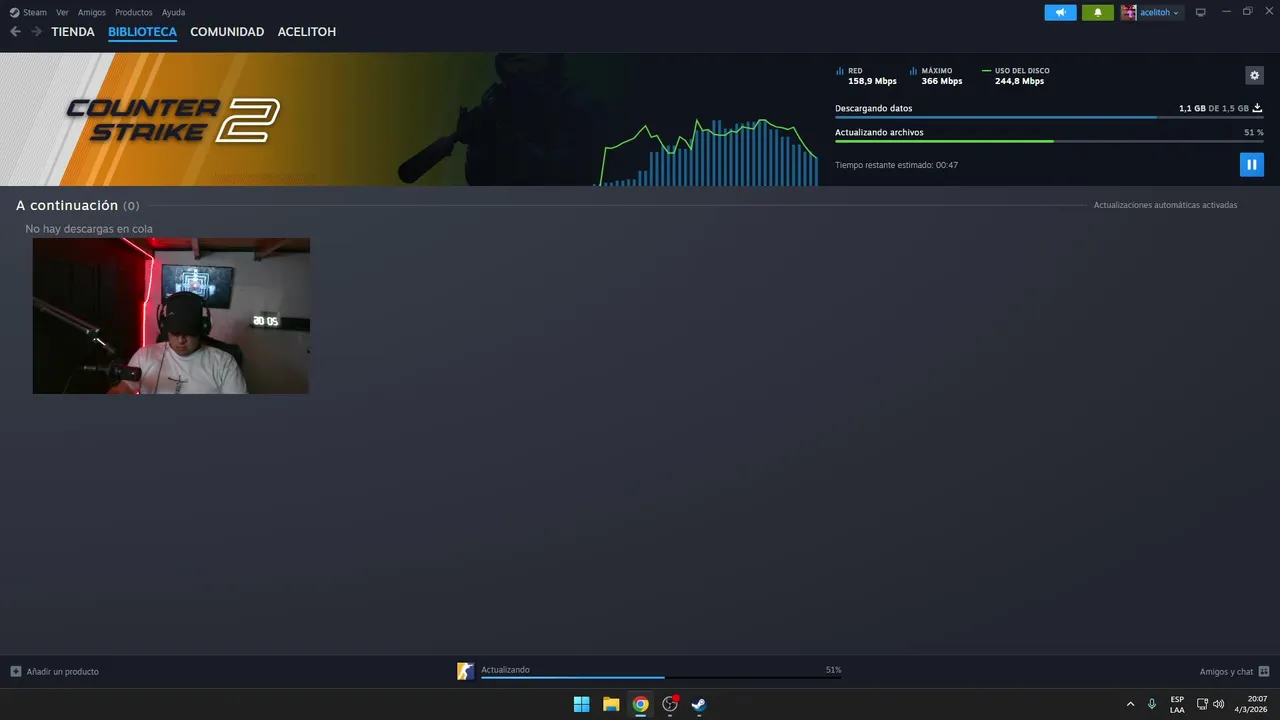
Task: Open the Windows Start menu
Action: point(581,704)
